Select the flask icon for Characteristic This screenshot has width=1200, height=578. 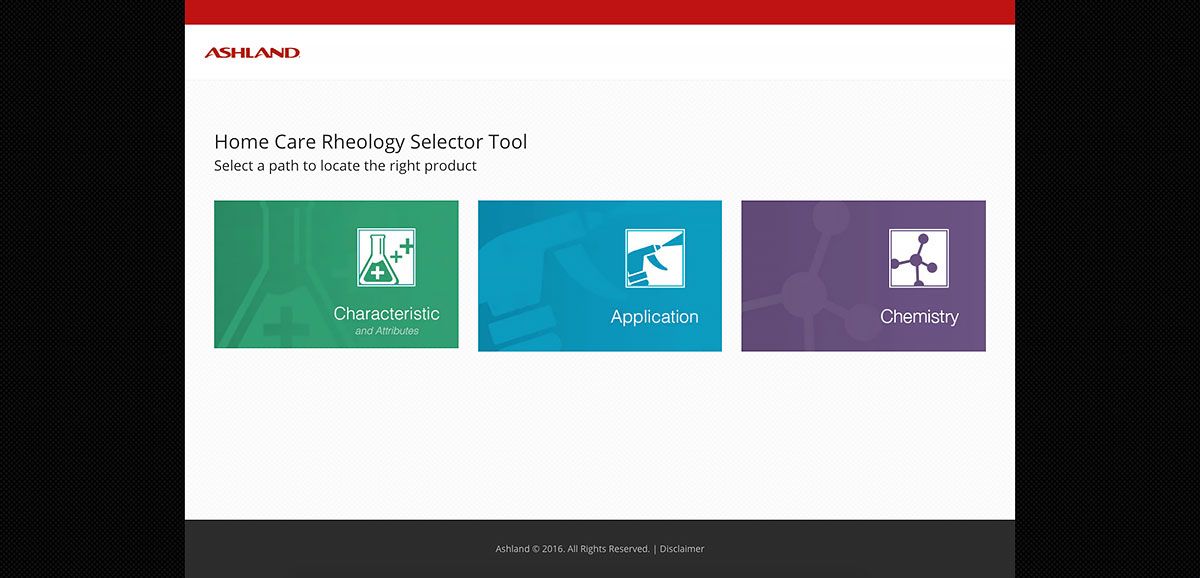click(386, 258)
